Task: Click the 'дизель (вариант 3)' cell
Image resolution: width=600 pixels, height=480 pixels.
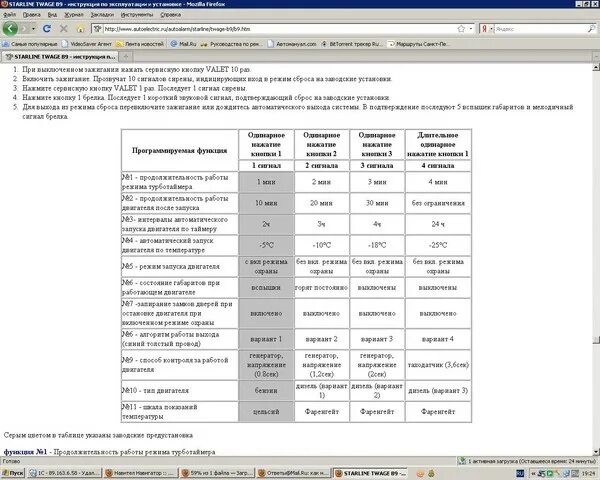Action: click(438, 390)
